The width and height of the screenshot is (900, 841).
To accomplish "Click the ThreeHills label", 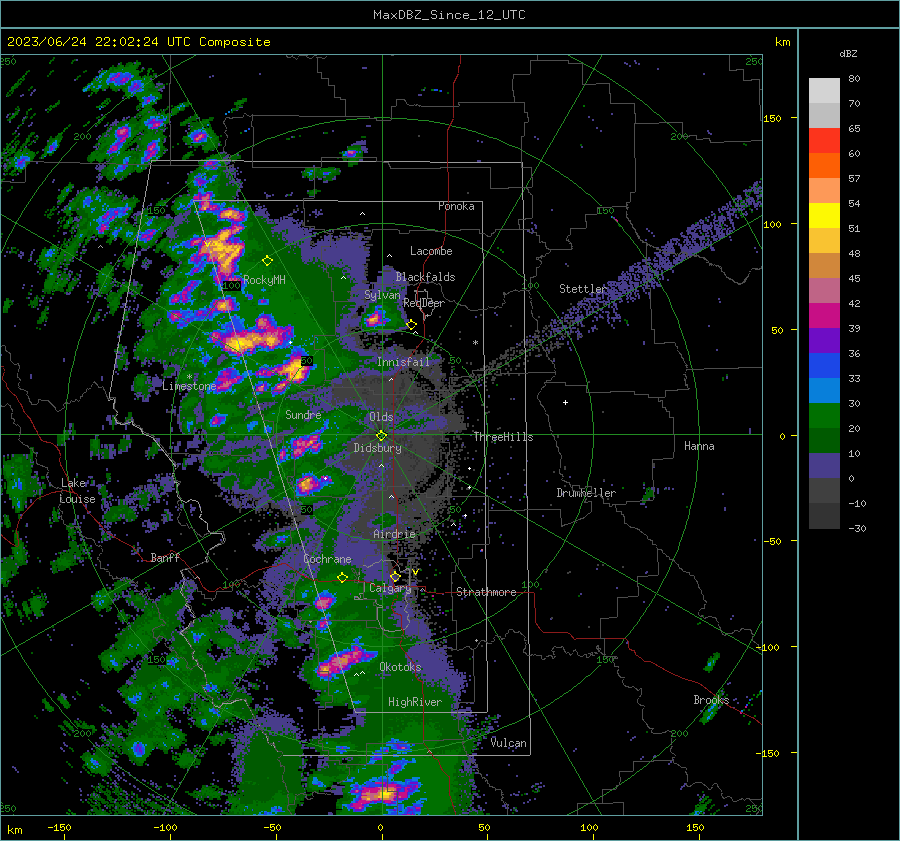I will click(503, 437).
